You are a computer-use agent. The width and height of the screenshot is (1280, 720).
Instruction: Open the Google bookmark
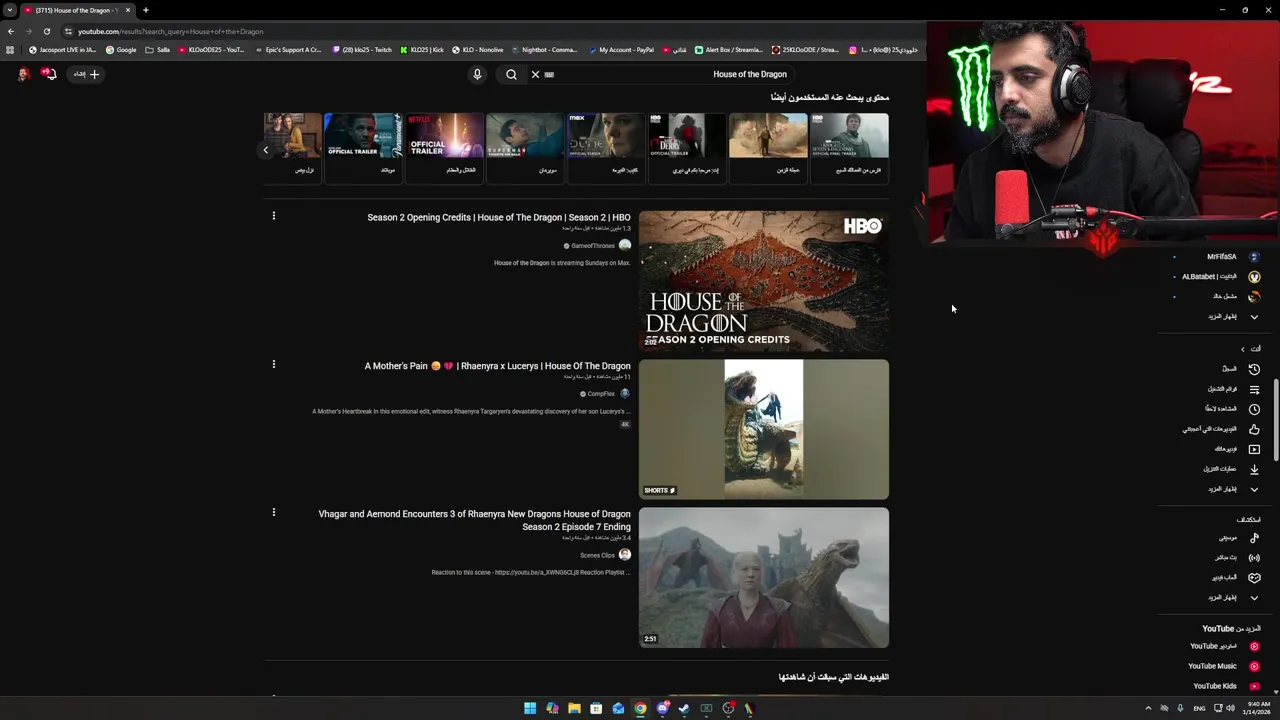(121, 50)
